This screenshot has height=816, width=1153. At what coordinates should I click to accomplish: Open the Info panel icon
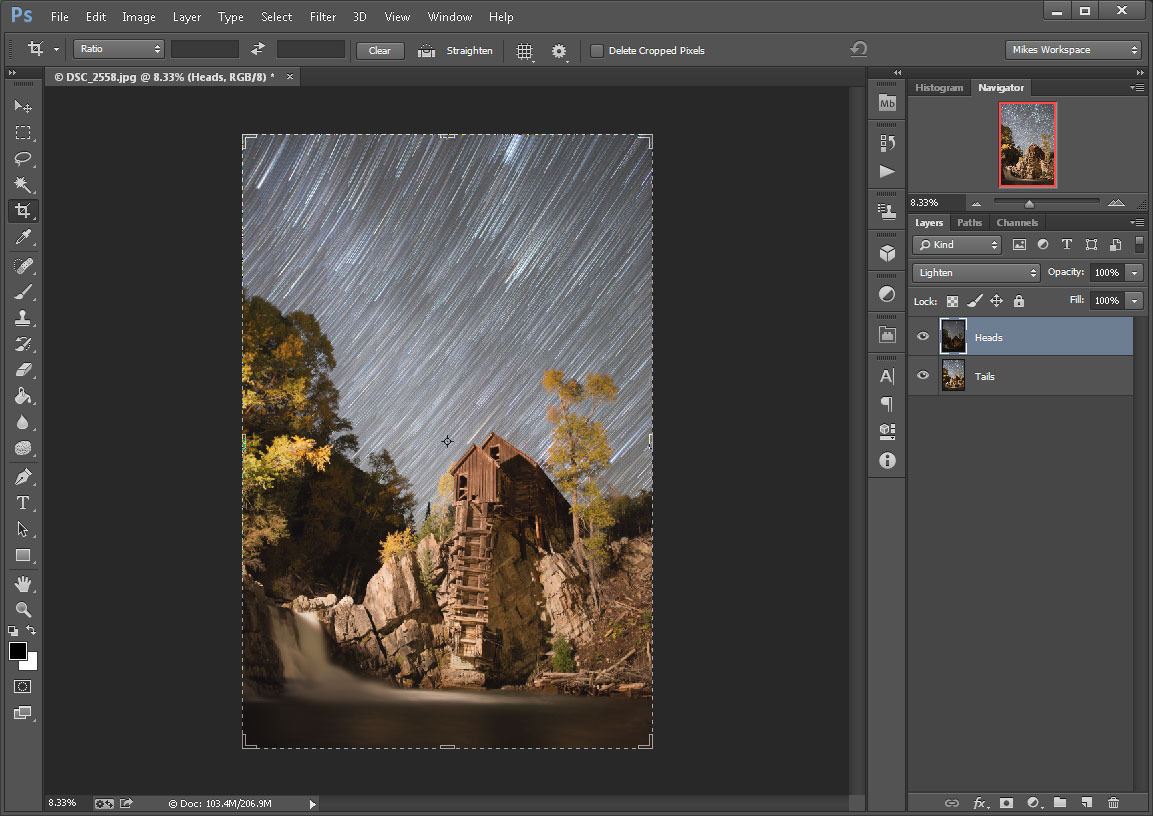pos(888,460)
